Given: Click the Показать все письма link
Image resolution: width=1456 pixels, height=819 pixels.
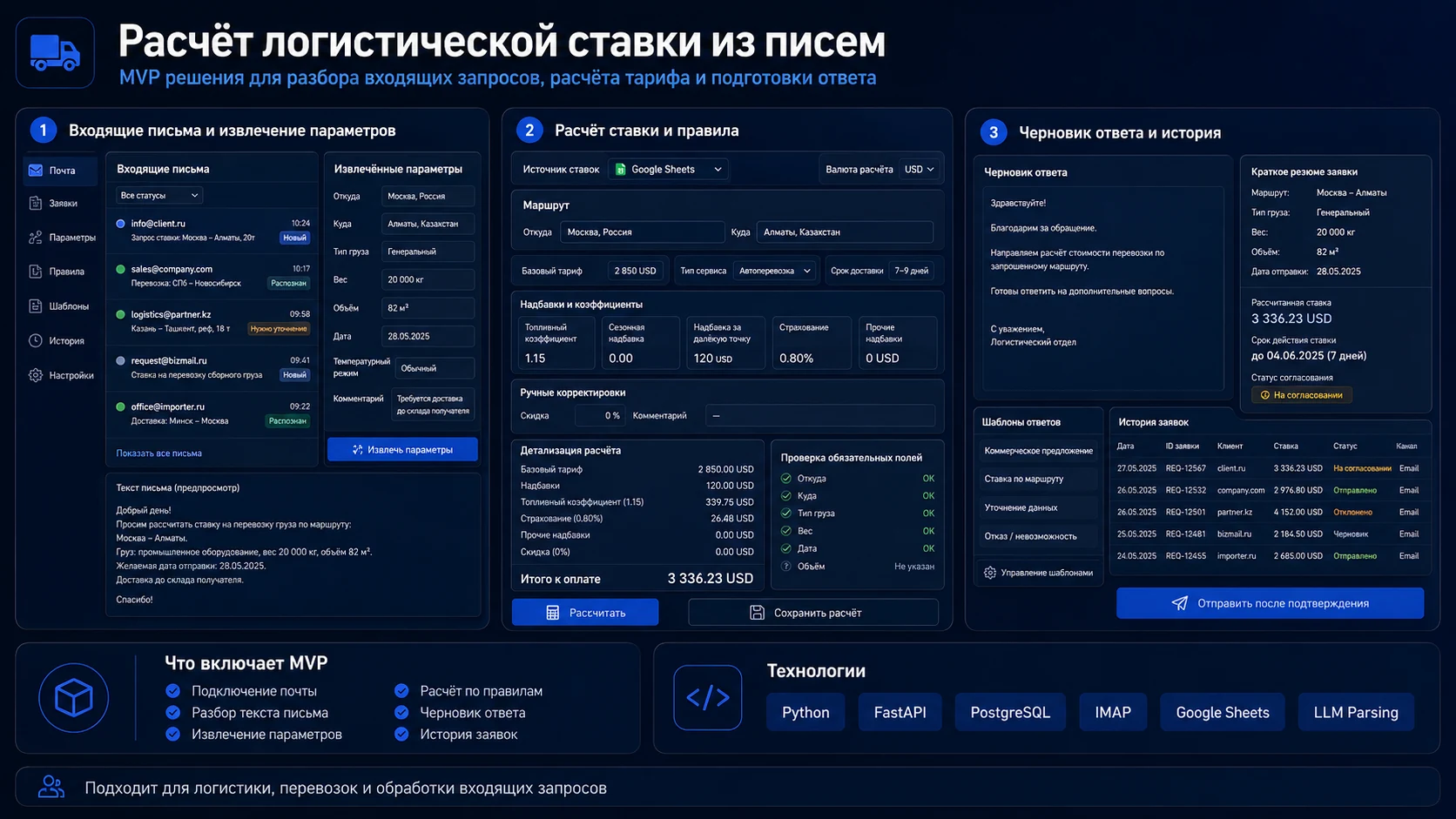Looking at the screenshot, I should pyautogui.click(x=159, y=453).
